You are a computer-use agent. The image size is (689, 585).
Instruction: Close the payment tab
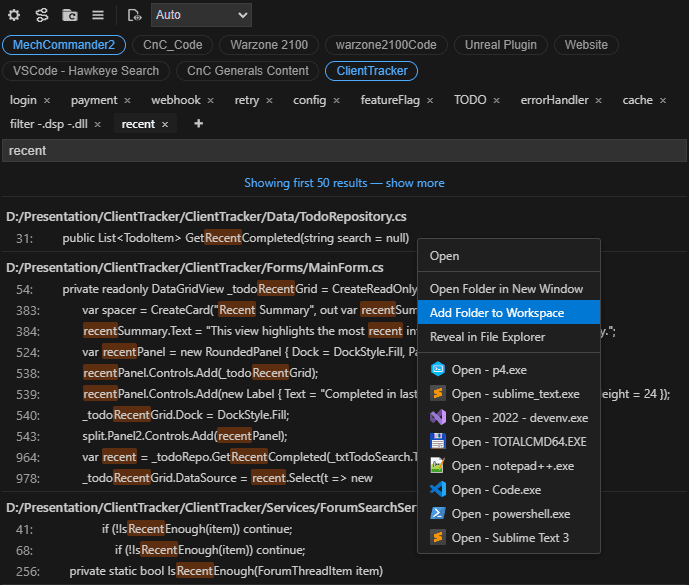pos(127,101)
